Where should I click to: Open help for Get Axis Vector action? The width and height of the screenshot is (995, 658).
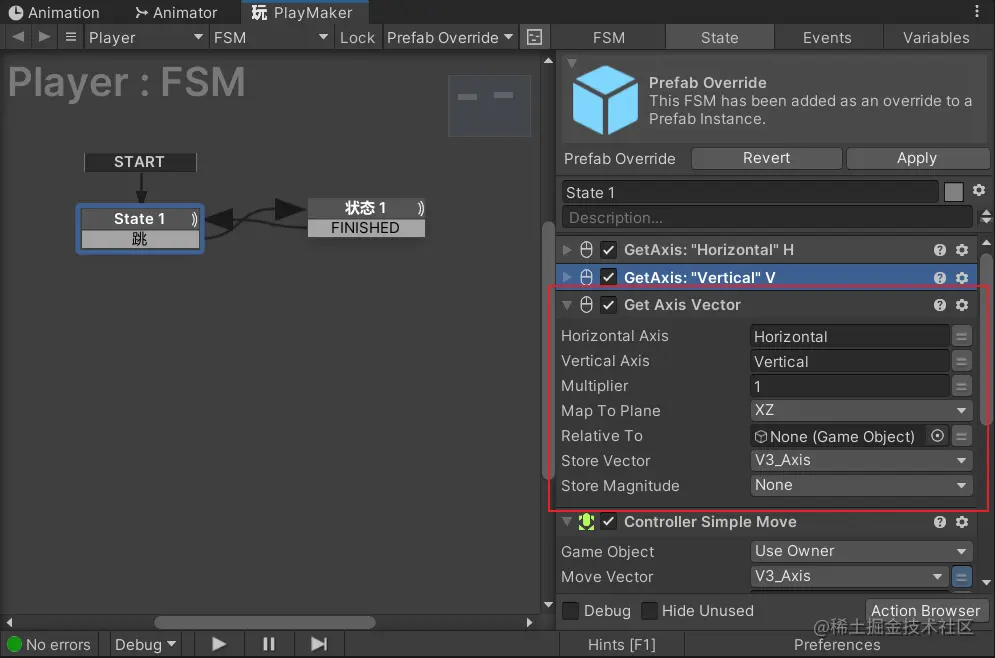click(940, 305)
